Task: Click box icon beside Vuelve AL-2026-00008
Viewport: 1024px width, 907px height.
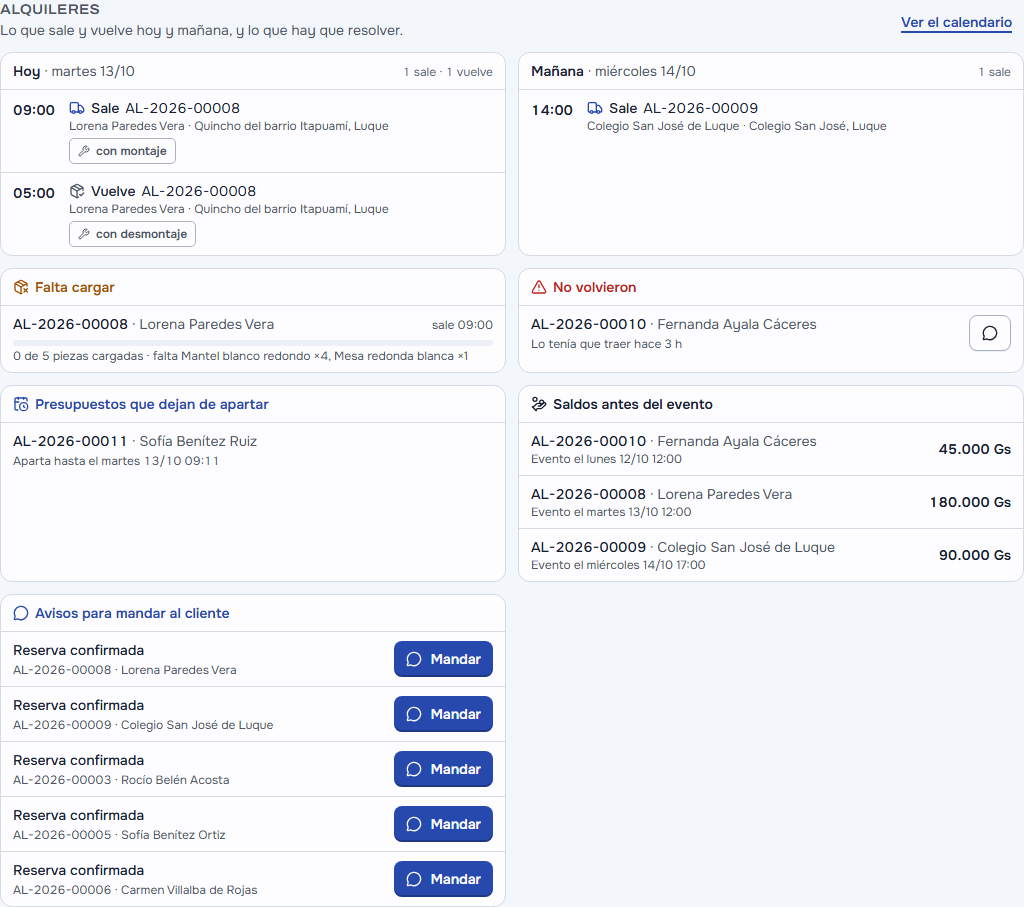Action: [x=77, y=191]
